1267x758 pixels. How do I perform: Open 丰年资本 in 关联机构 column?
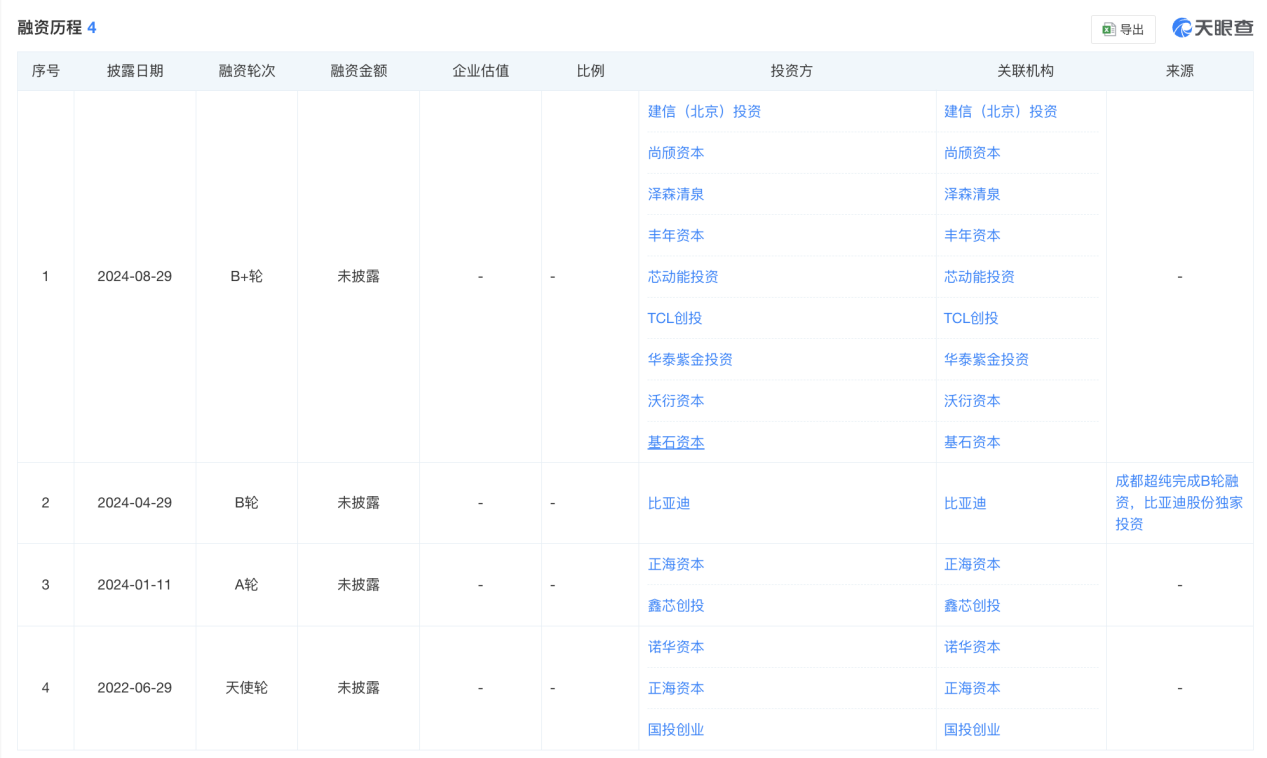pyautogui.click(x=972, y=235)
